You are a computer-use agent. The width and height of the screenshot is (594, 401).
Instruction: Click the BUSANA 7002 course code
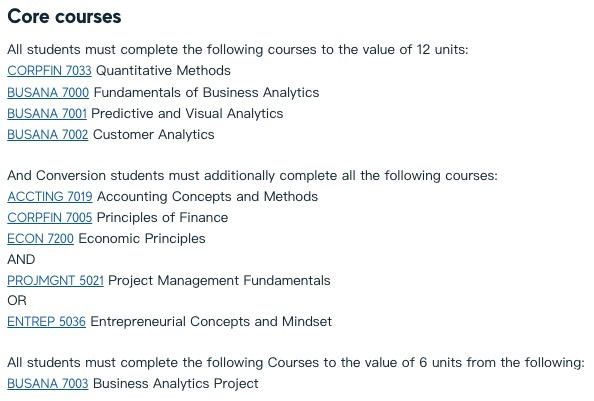click(x=48, y=134)
